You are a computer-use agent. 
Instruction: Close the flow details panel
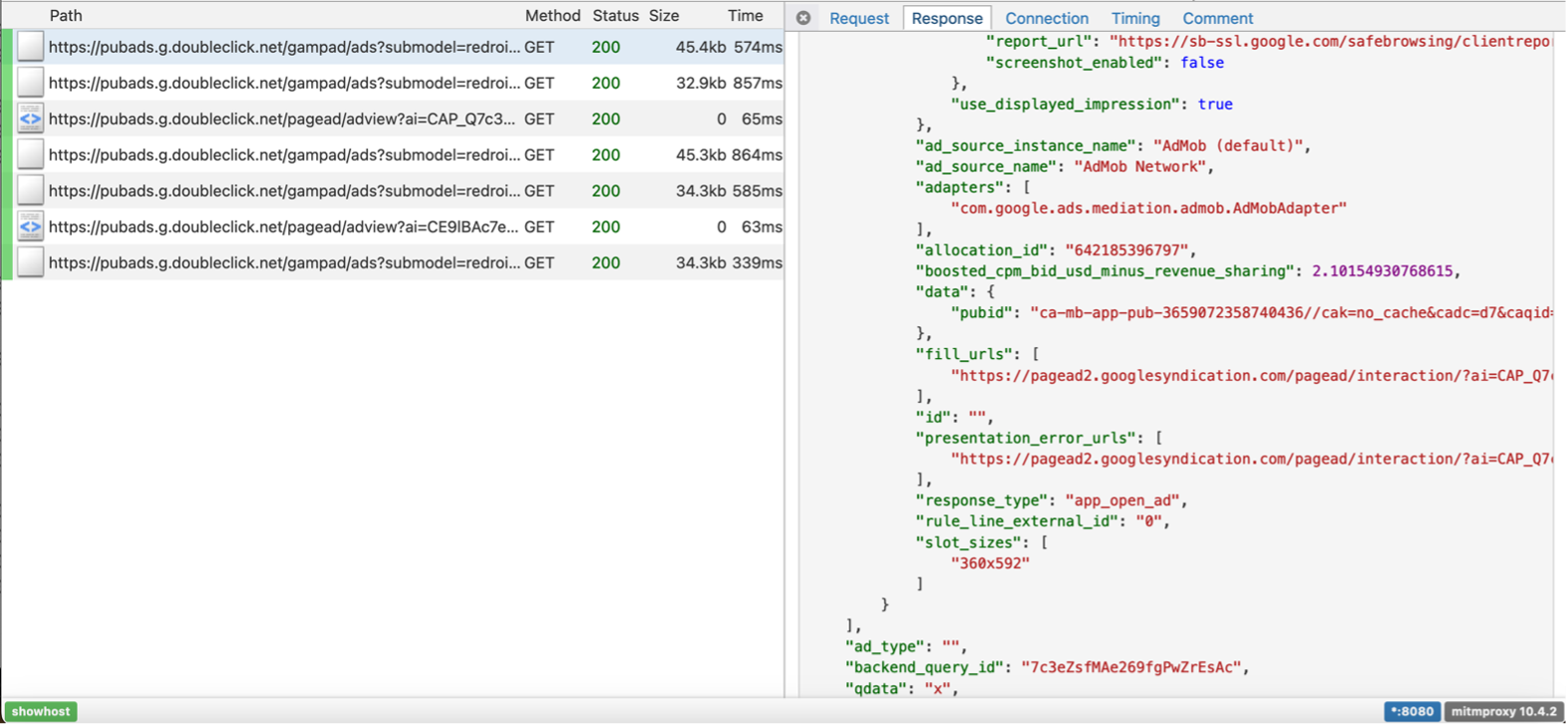tap(803, 18)
